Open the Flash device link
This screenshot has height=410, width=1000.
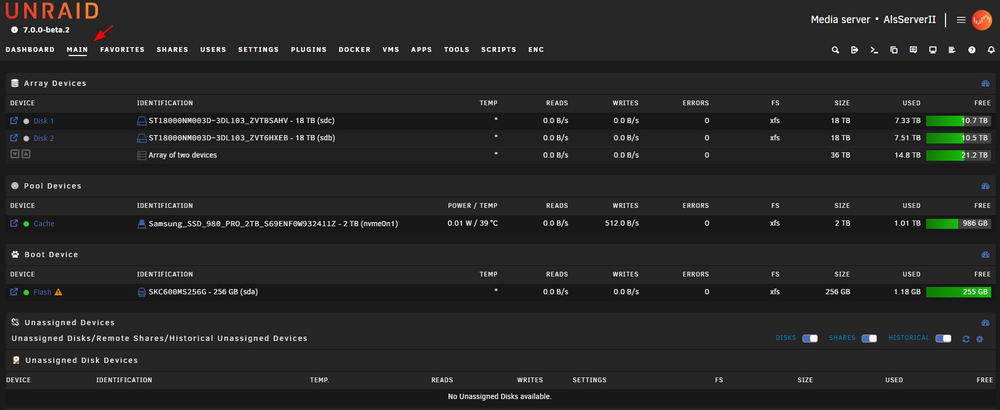point(42,293)
